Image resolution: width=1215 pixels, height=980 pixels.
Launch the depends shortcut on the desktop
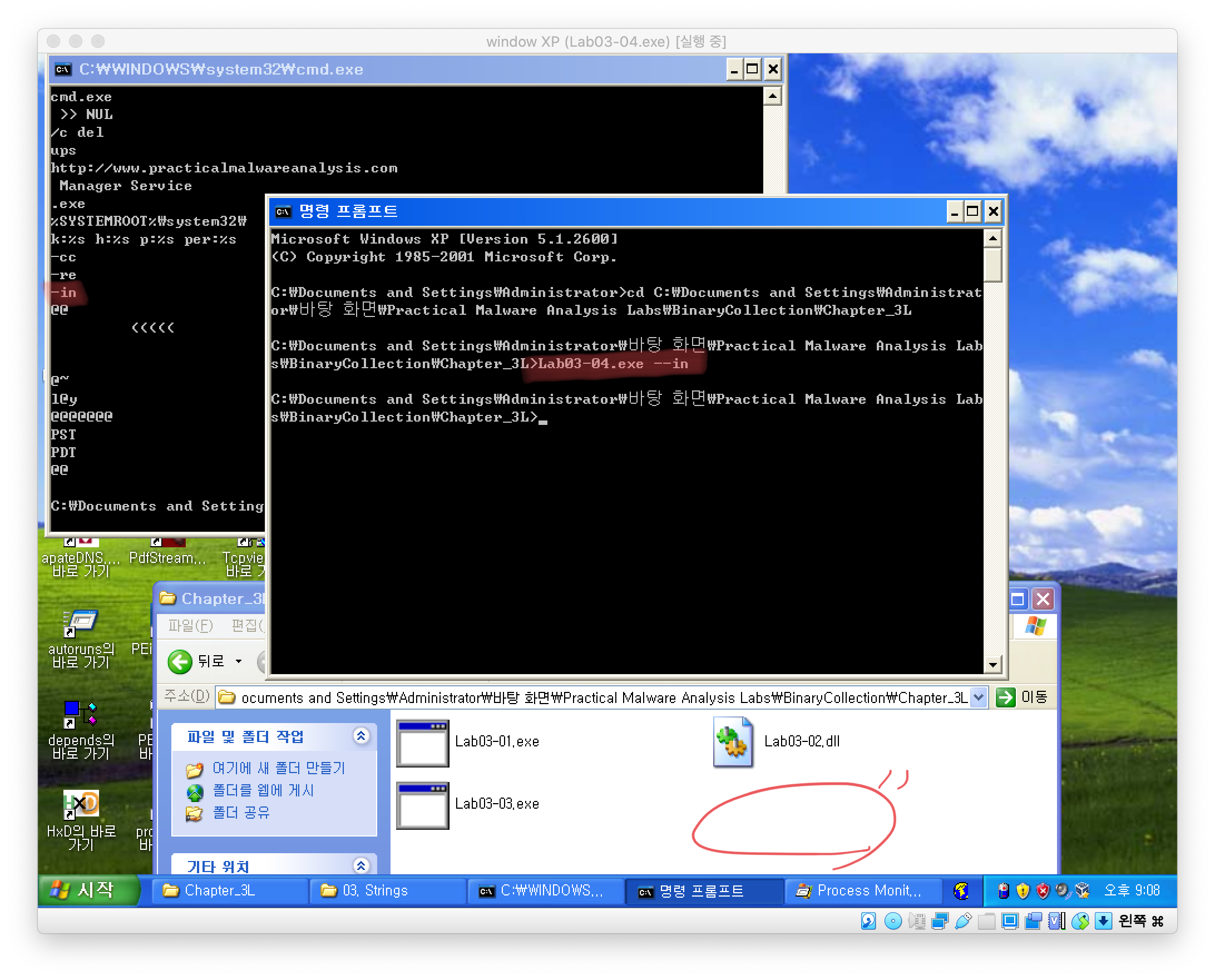(x=81, y=730)
